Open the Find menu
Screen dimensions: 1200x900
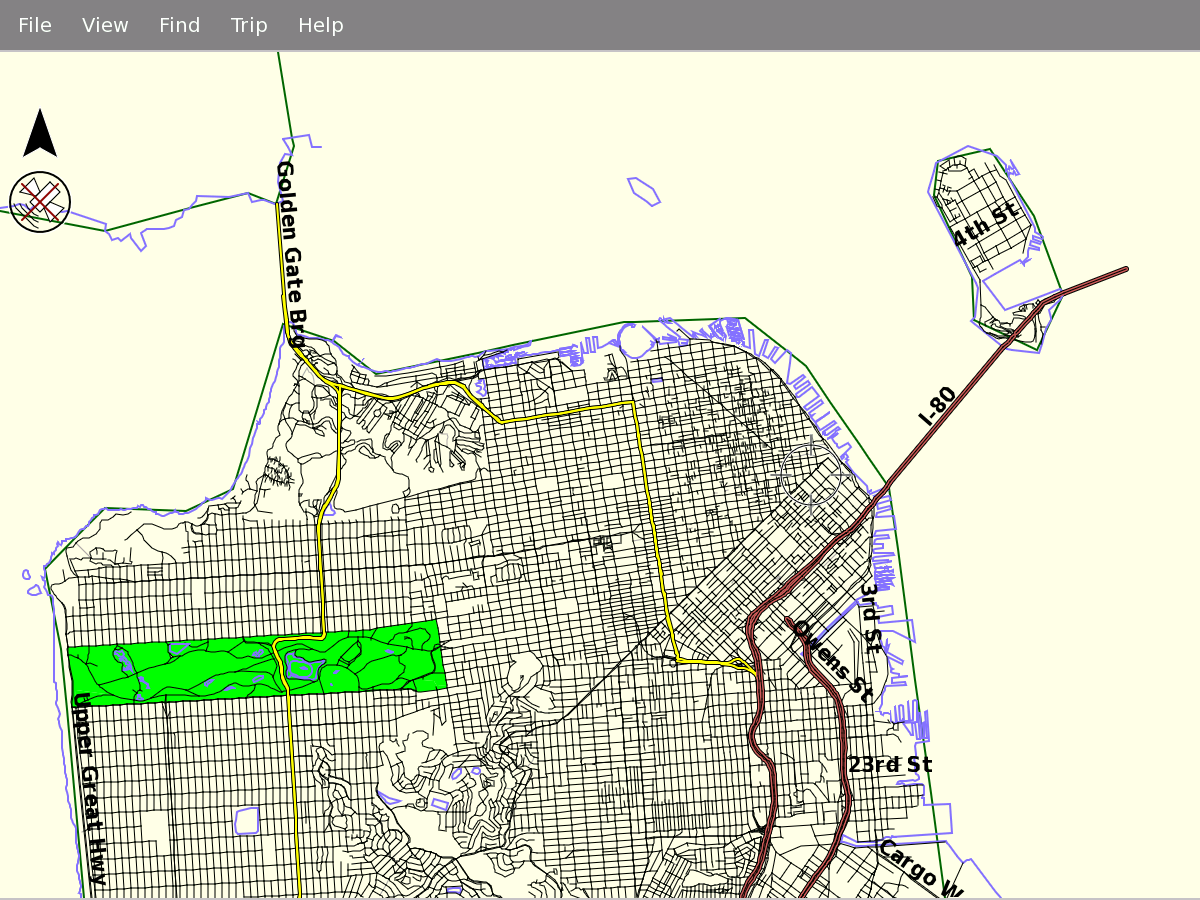(x=180, y=25)
